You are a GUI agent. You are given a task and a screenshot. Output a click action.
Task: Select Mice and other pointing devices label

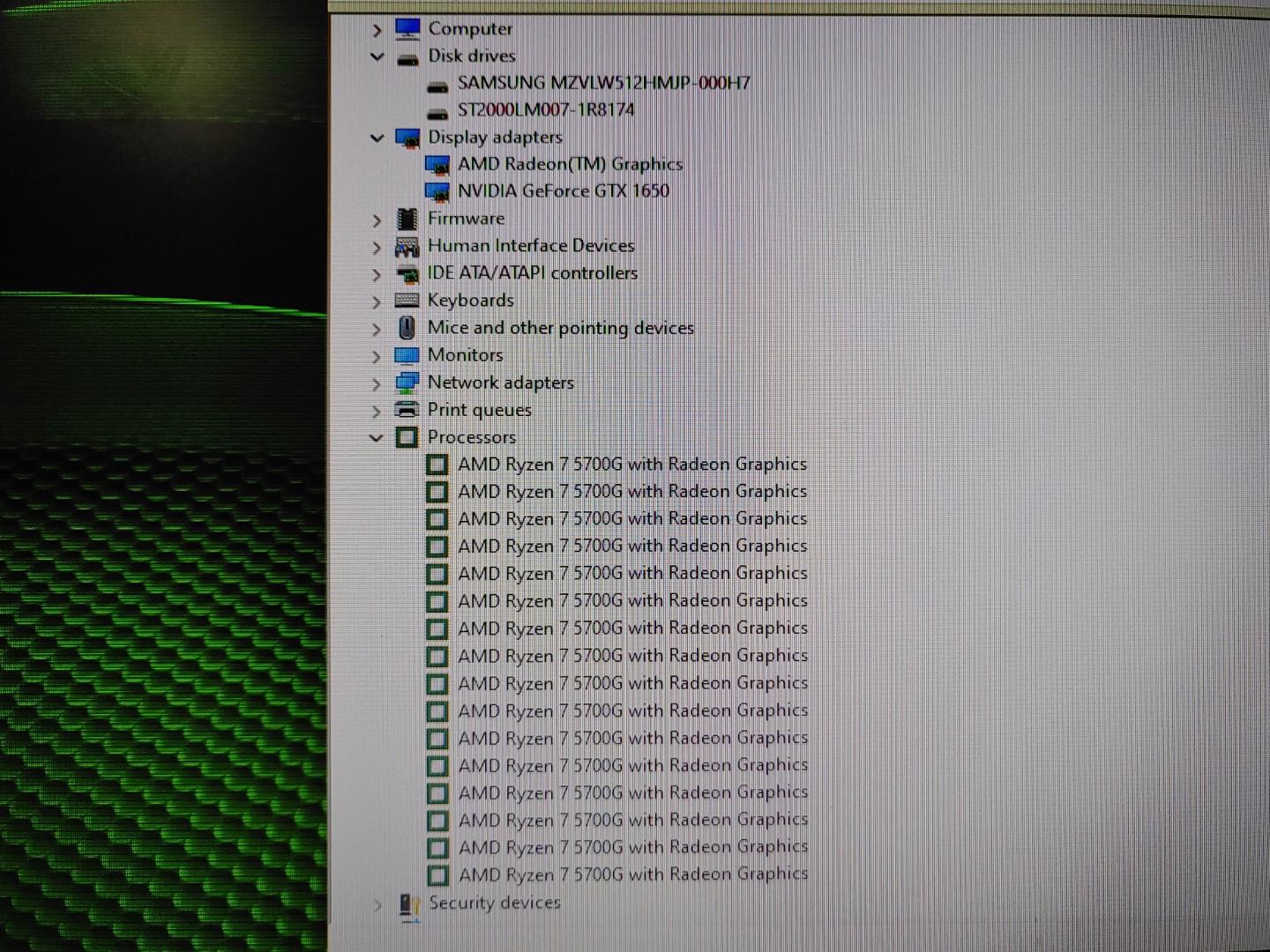561,328
